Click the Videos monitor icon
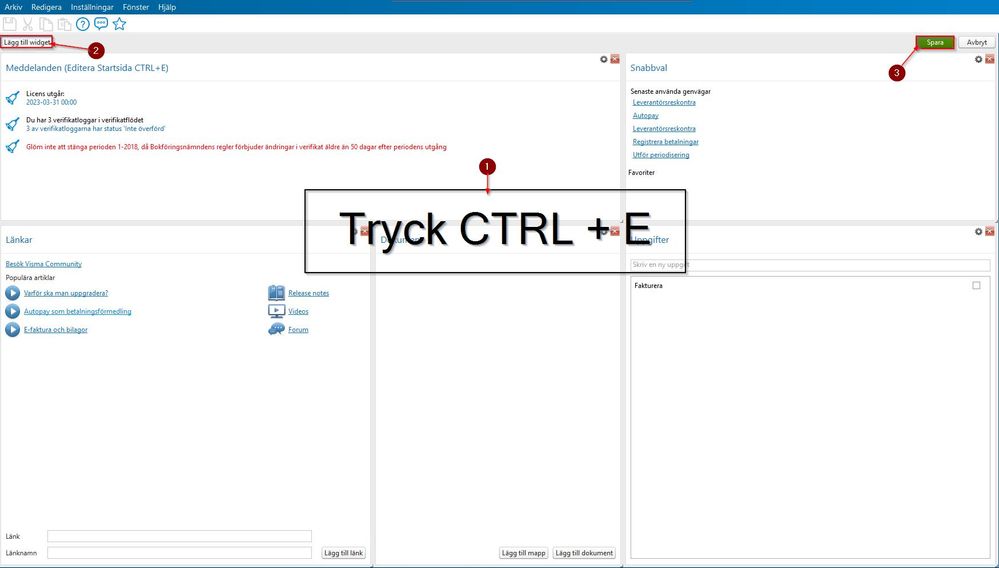Image resolution: width=999 pixels, height=568 pixels. pos(277,311)
